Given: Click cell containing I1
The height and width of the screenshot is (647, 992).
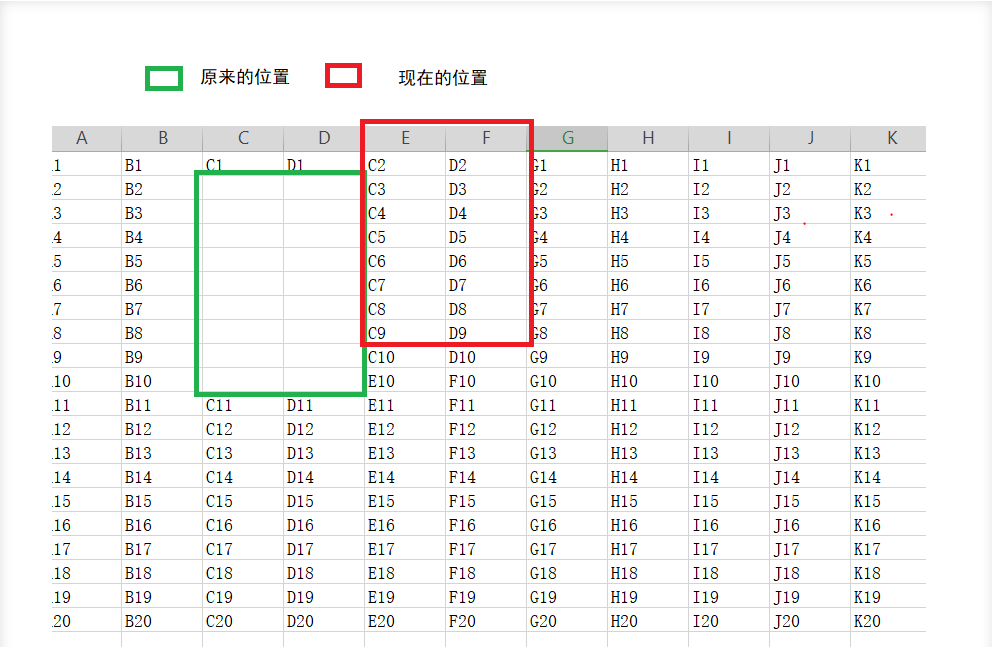Looking at the screenshot, I should tap(729, 166).
